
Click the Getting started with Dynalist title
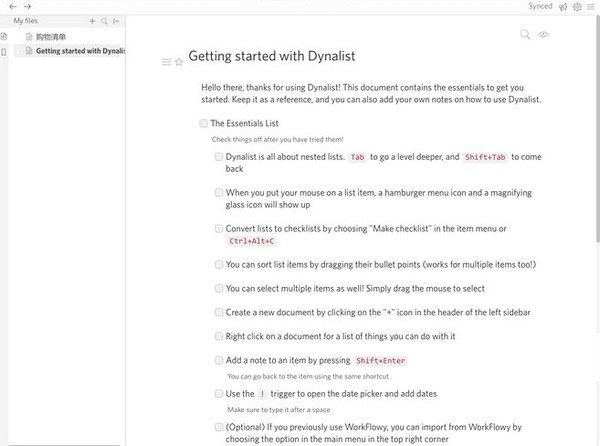click(x=271, y=56)
